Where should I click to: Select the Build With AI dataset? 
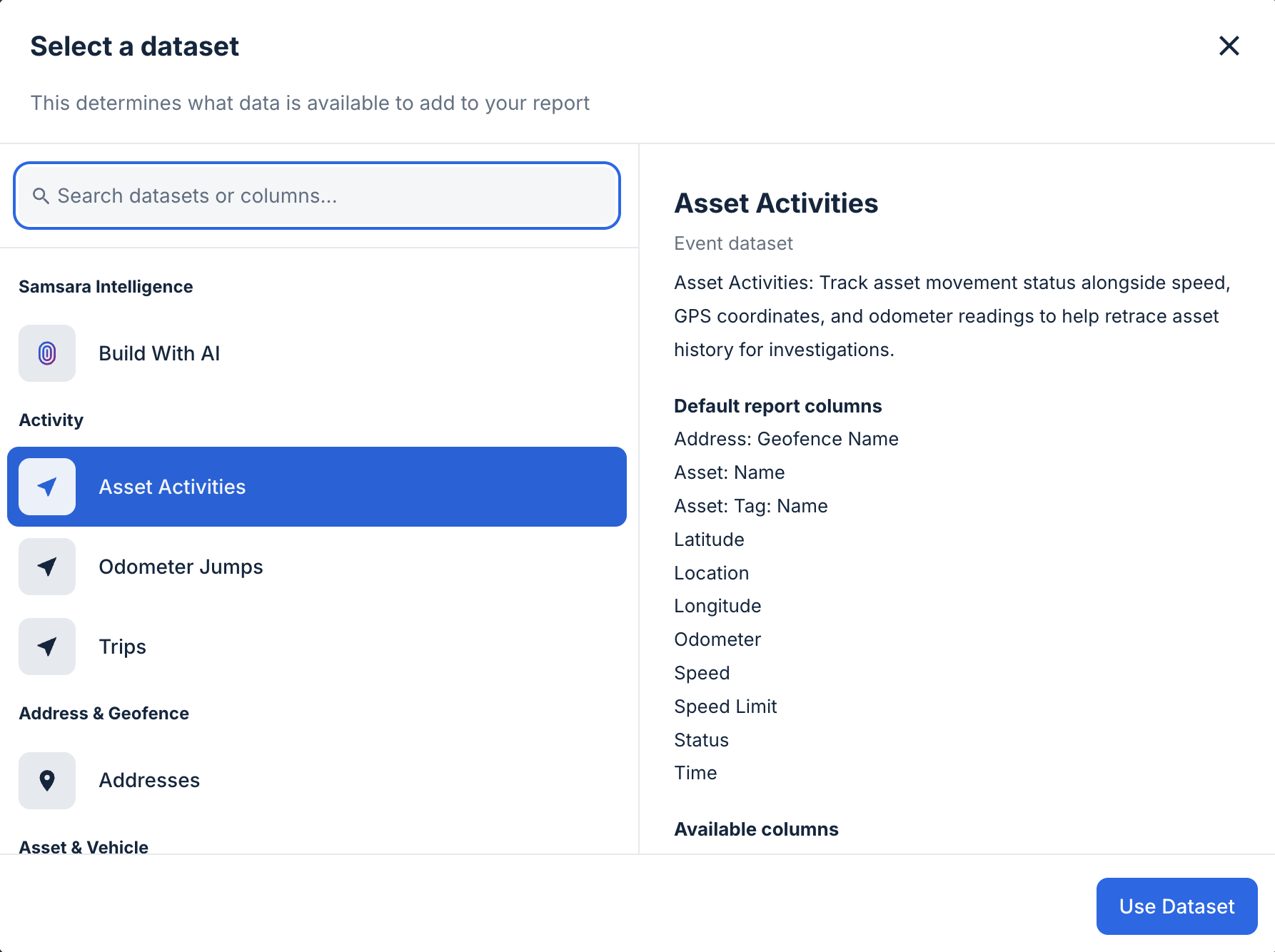159,353
